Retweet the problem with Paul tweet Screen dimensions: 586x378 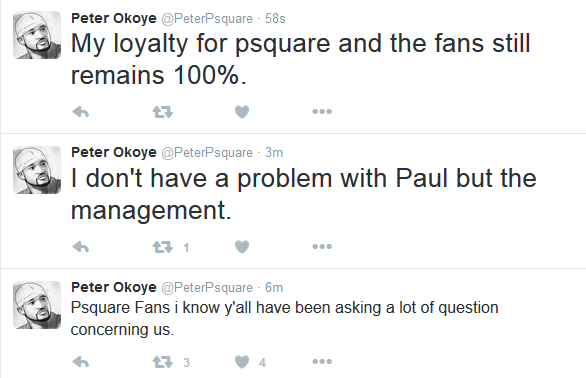tap(163, 247)
